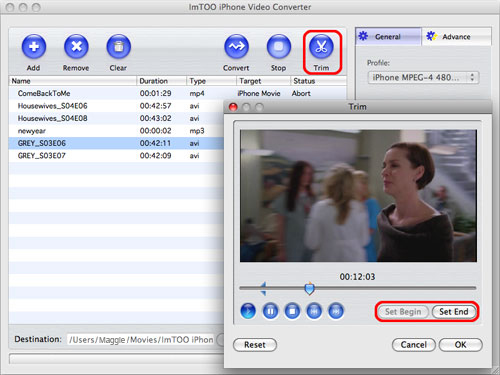Select the ComeBackToMe file row
This screenshot has width=500, height=375.
pos(178,93)
